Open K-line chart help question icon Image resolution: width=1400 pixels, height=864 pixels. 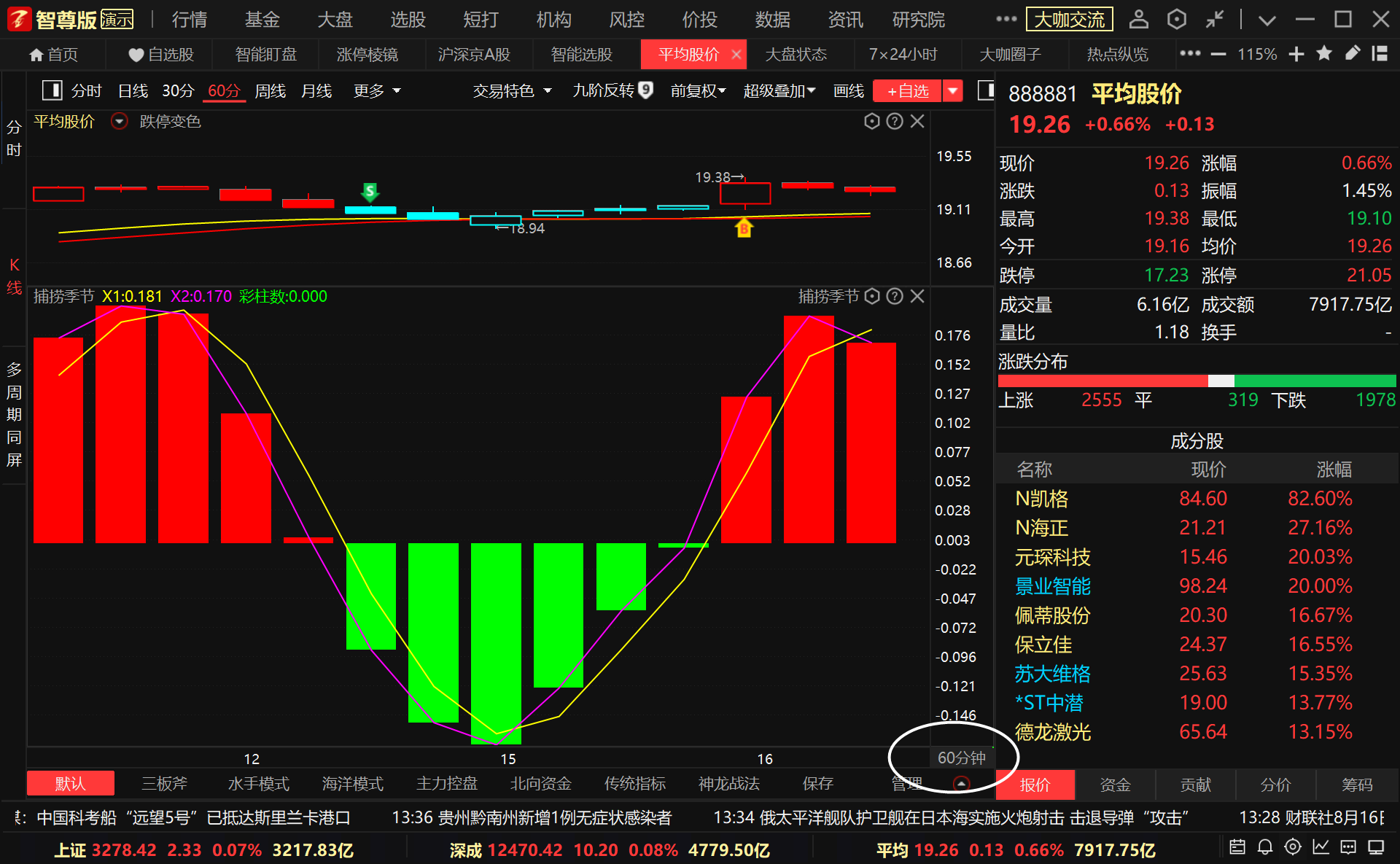(x=895, y=122)
